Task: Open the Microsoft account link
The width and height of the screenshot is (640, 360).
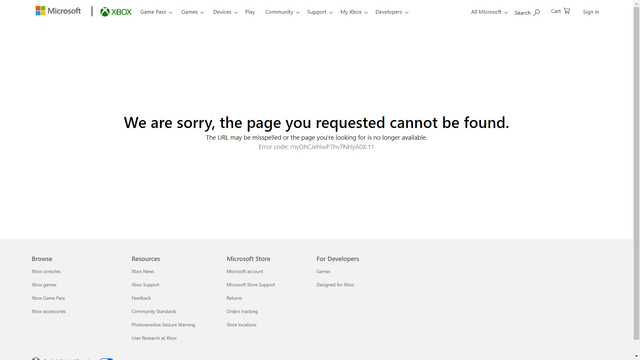Action: click(244, 271)
